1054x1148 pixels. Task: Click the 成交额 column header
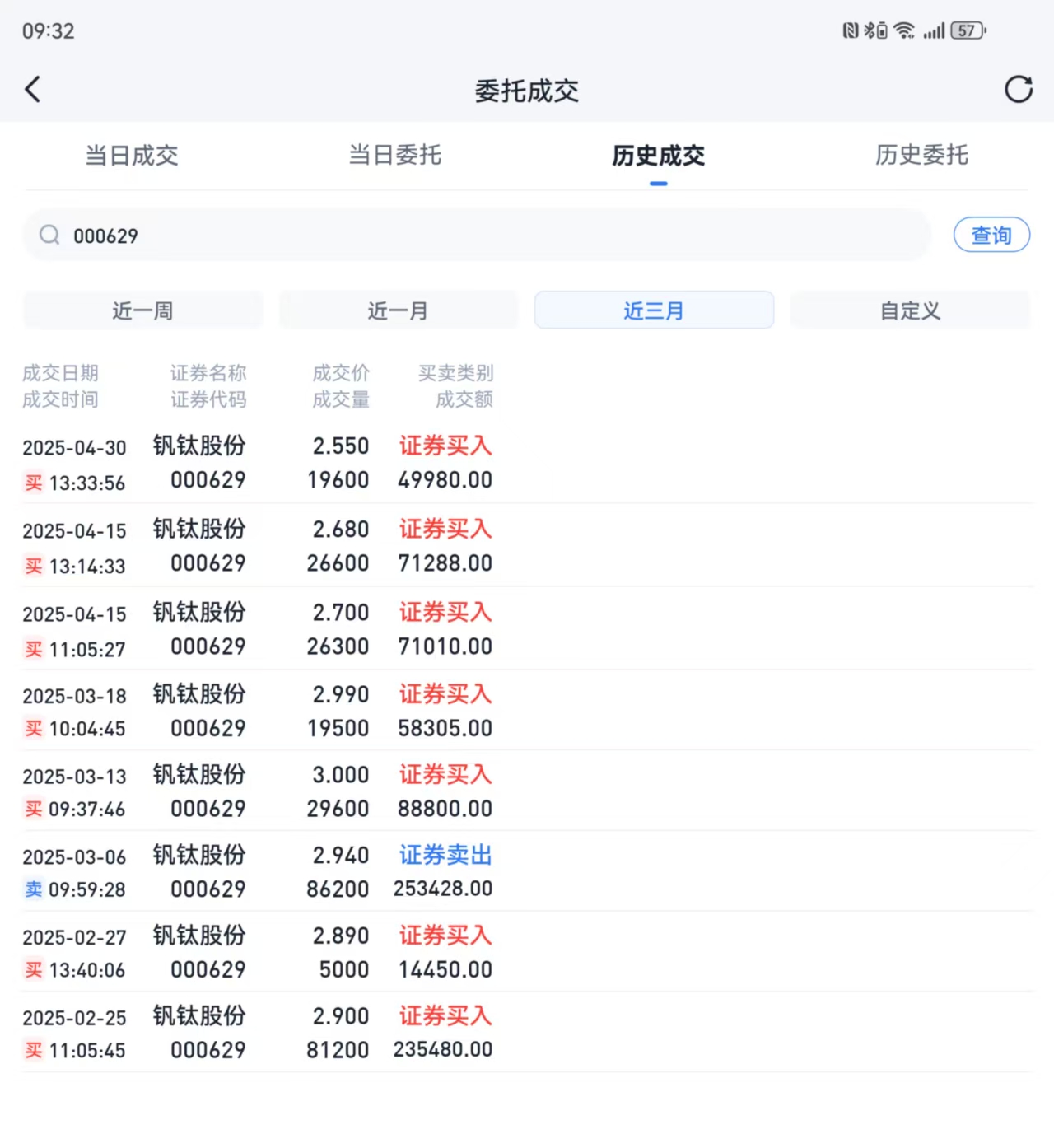point(464,399)
